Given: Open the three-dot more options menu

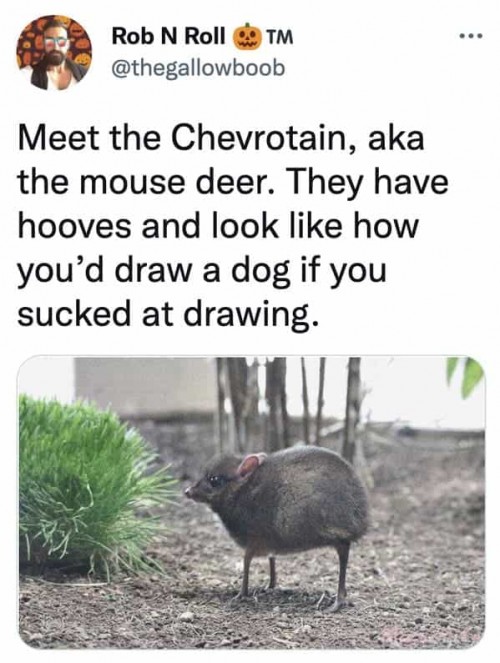Looking at the screenshot, I should [x=471, y=36].
